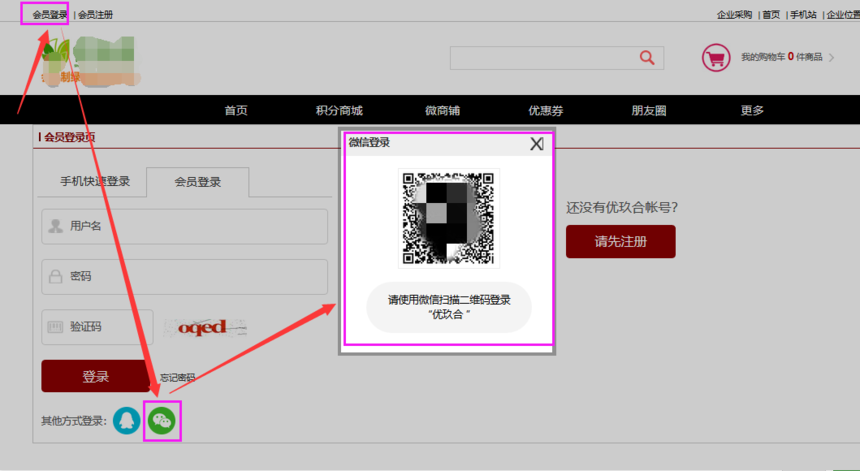The image size is (860, 471).
Task: Go to 首页 in black navigation bar
Action: pos(236,110)
